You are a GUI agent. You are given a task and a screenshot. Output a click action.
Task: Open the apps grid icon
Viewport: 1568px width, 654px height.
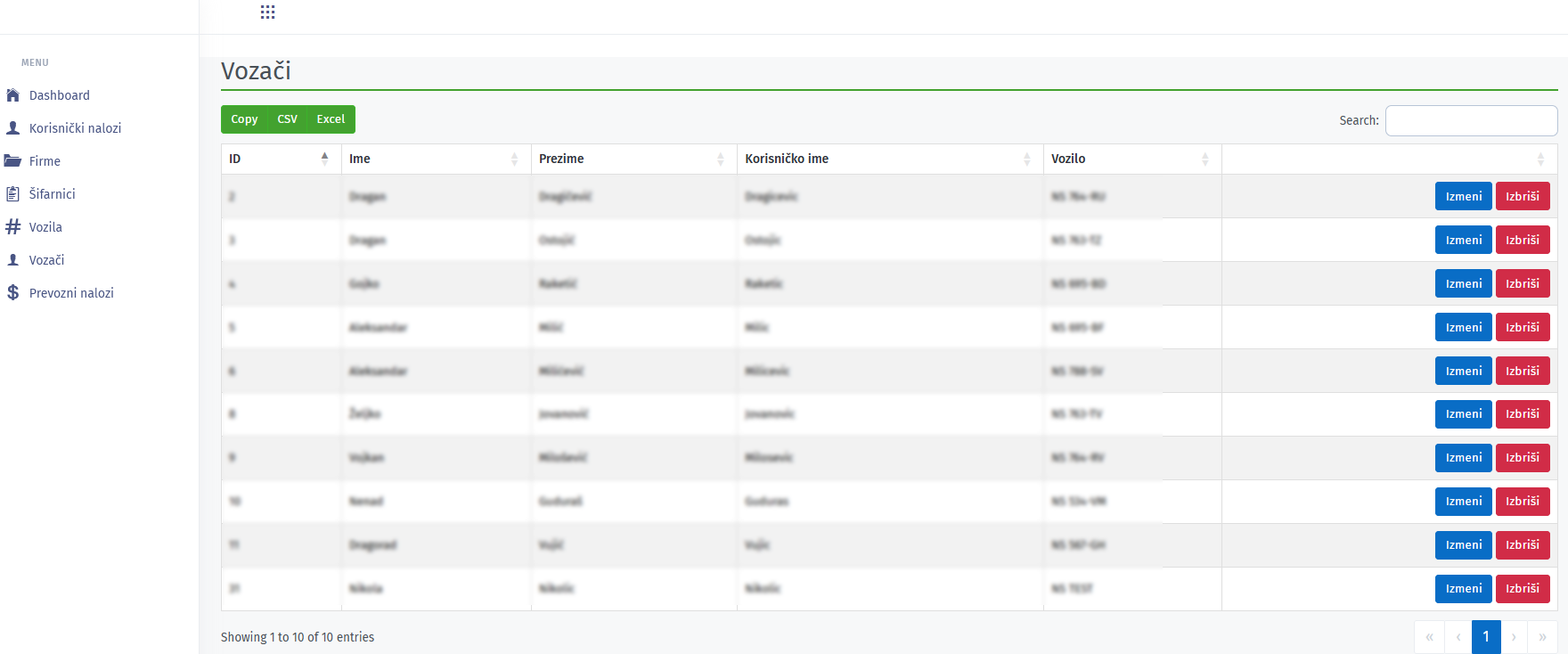click(x=267, y=12)
